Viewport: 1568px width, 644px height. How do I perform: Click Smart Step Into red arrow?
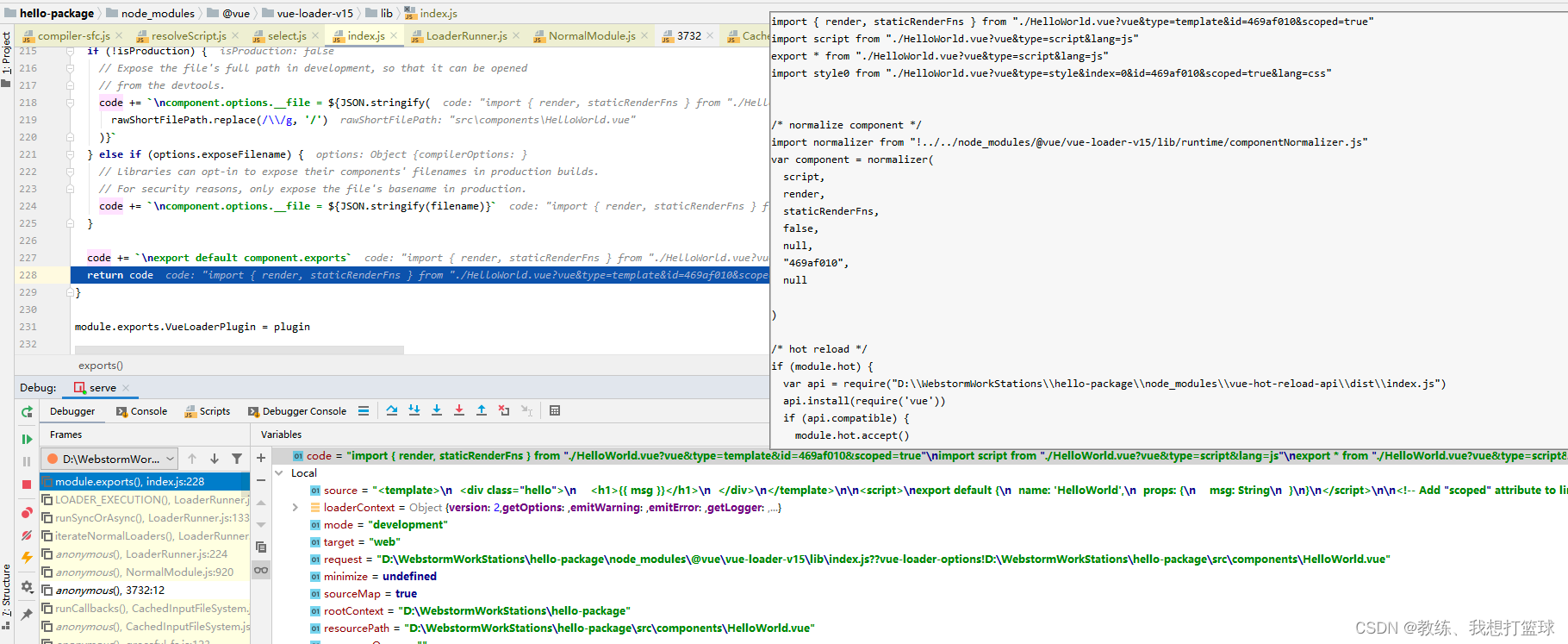(459, 410)
